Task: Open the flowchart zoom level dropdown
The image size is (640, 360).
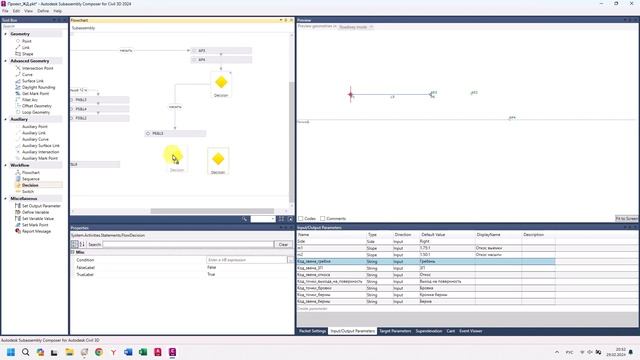Action: [x=263, y=219]
